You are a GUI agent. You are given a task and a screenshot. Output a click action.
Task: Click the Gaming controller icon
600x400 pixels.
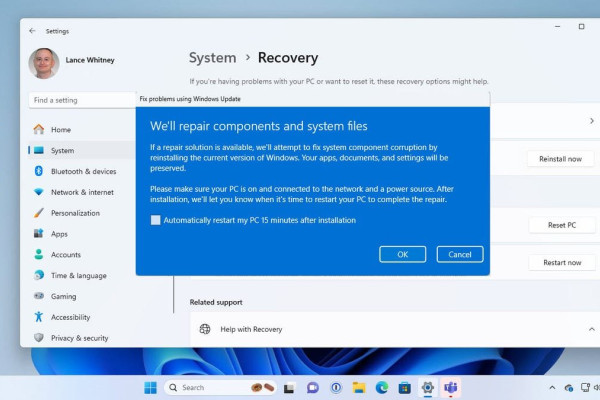tap(39, 296)
